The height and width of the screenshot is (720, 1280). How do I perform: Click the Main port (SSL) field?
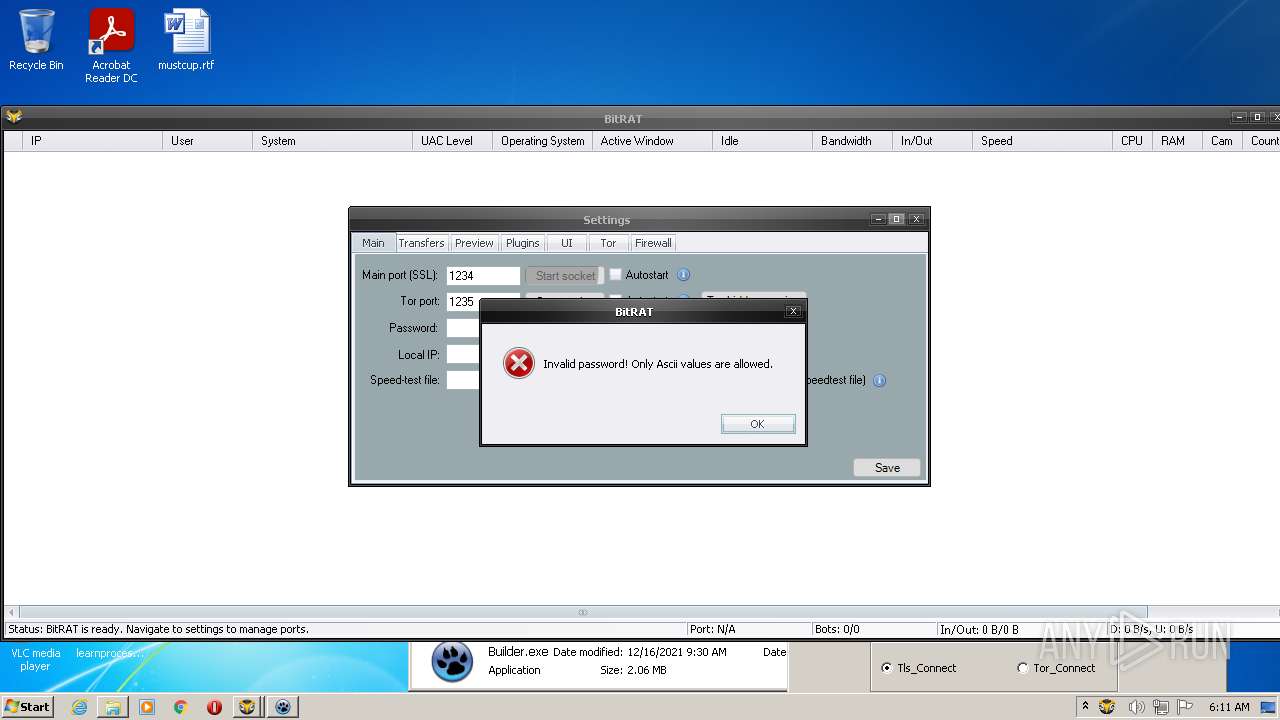483,275
